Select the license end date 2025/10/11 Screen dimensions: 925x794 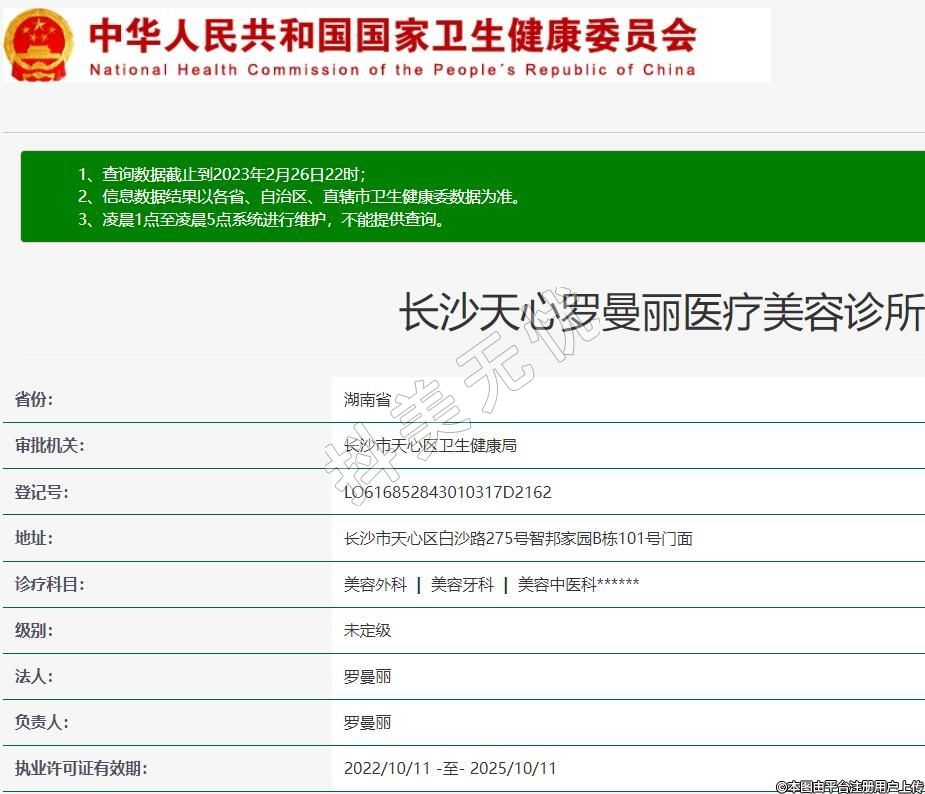tap(512, 769)
